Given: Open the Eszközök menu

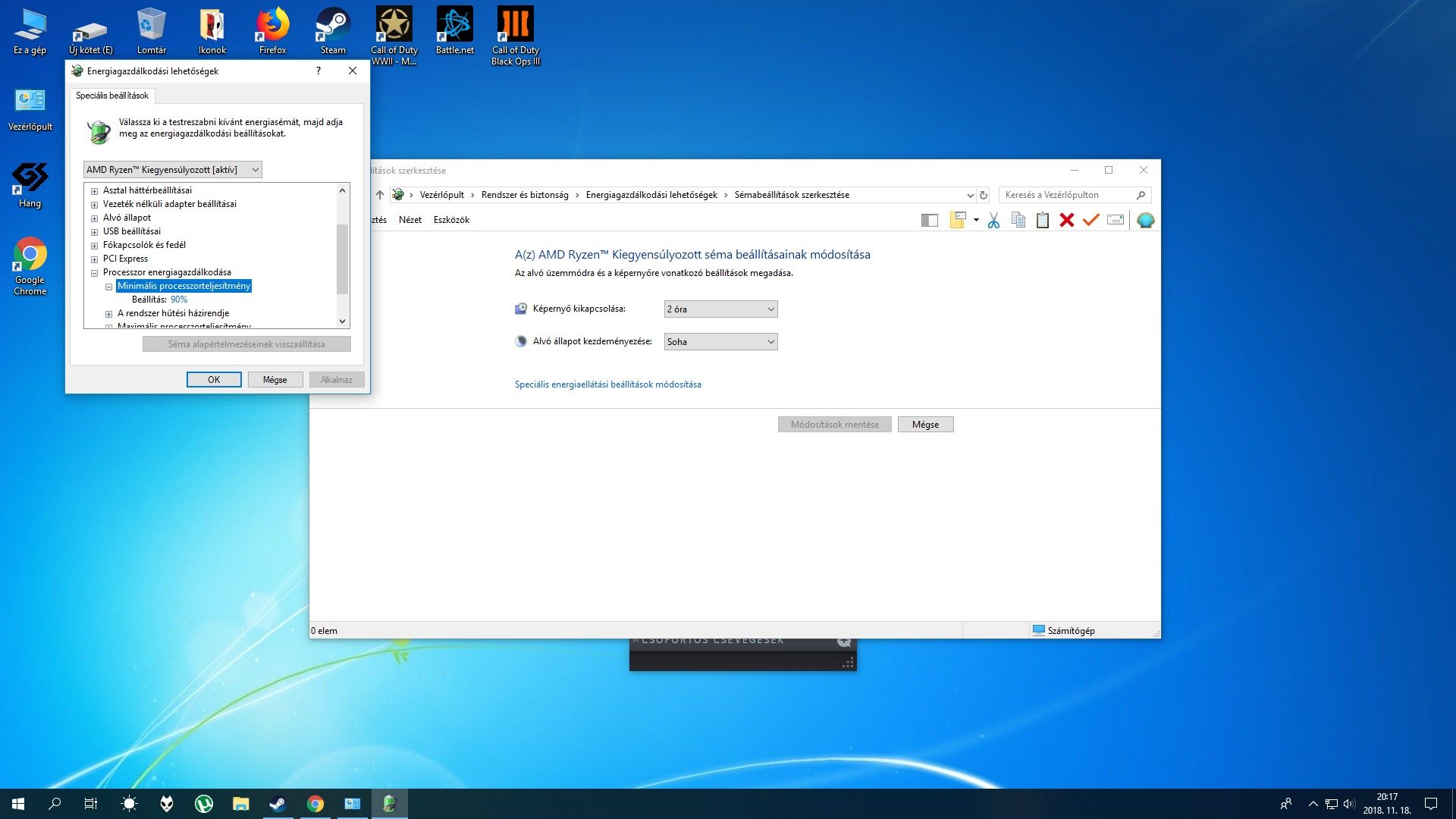Looking at the screenshot, I should pos(451,220).
